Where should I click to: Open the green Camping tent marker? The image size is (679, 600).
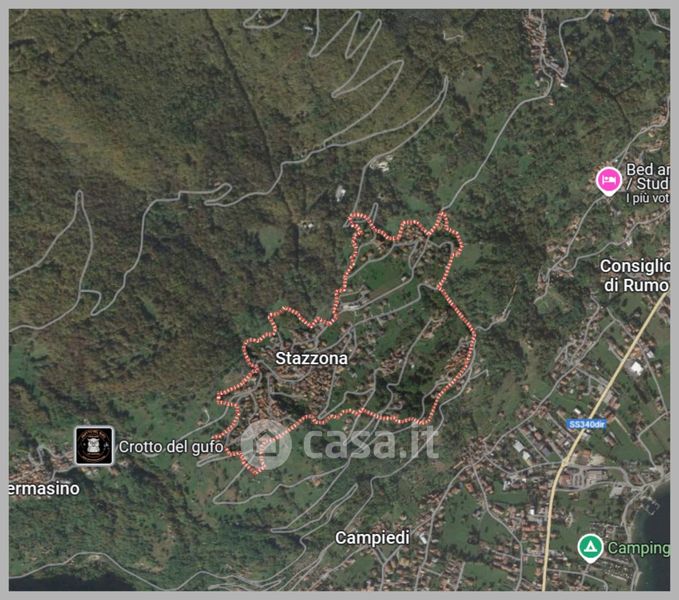(x=590, y=548)
